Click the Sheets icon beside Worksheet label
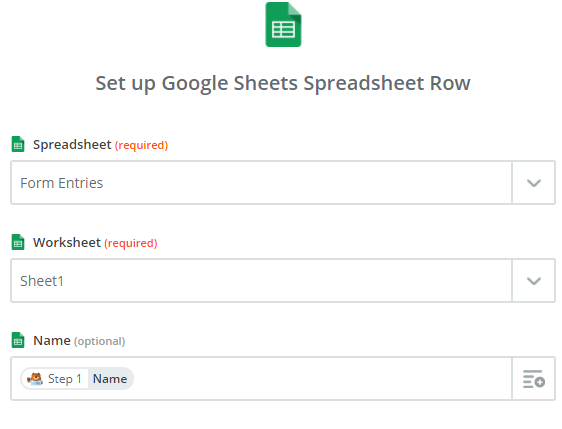This screenshot has width=562, height=429. [18, 242]
